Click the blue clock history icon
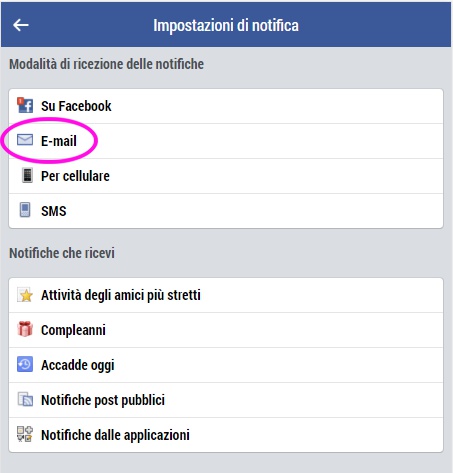The width and height of the screenshot is (453, 473). 25,364
